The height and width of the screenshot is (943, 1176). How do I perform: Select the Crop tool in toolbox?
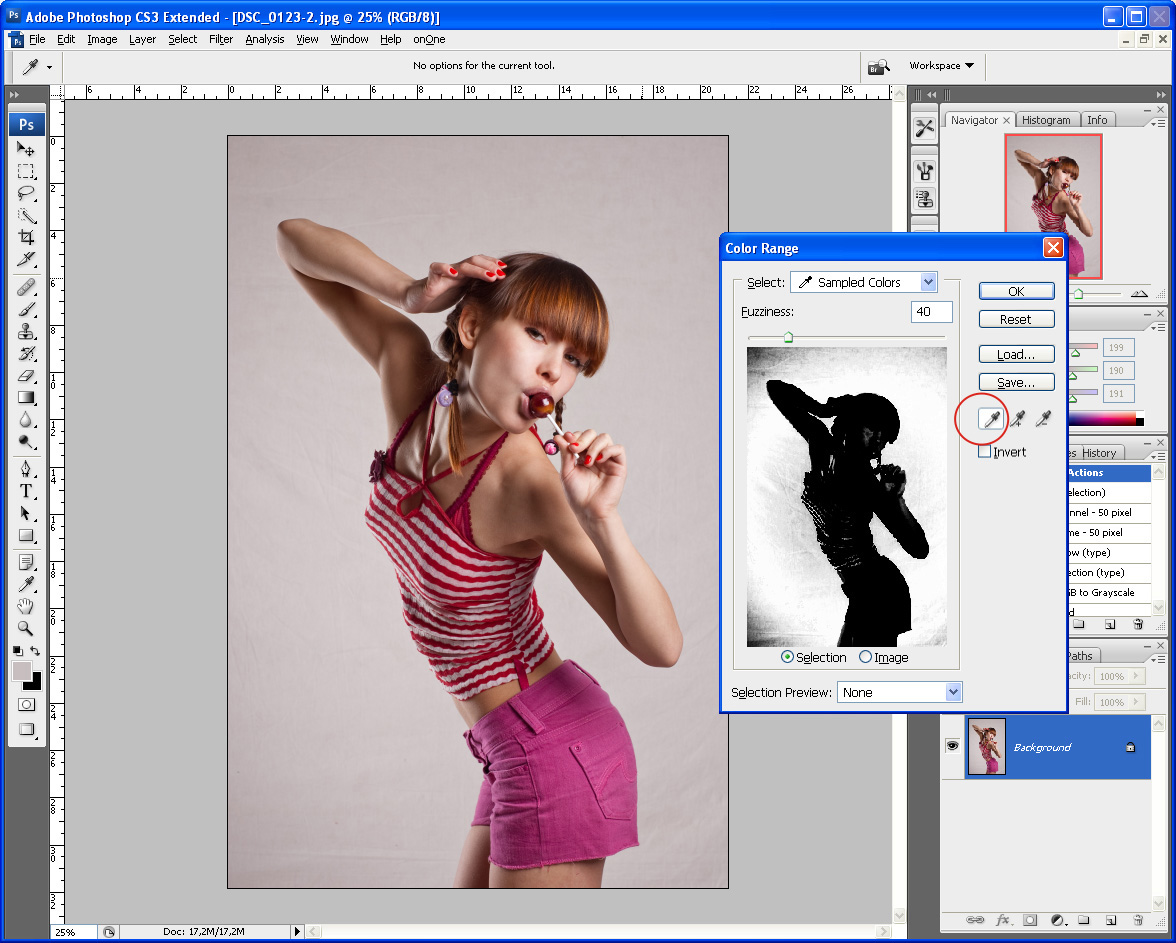click(26, 237)
